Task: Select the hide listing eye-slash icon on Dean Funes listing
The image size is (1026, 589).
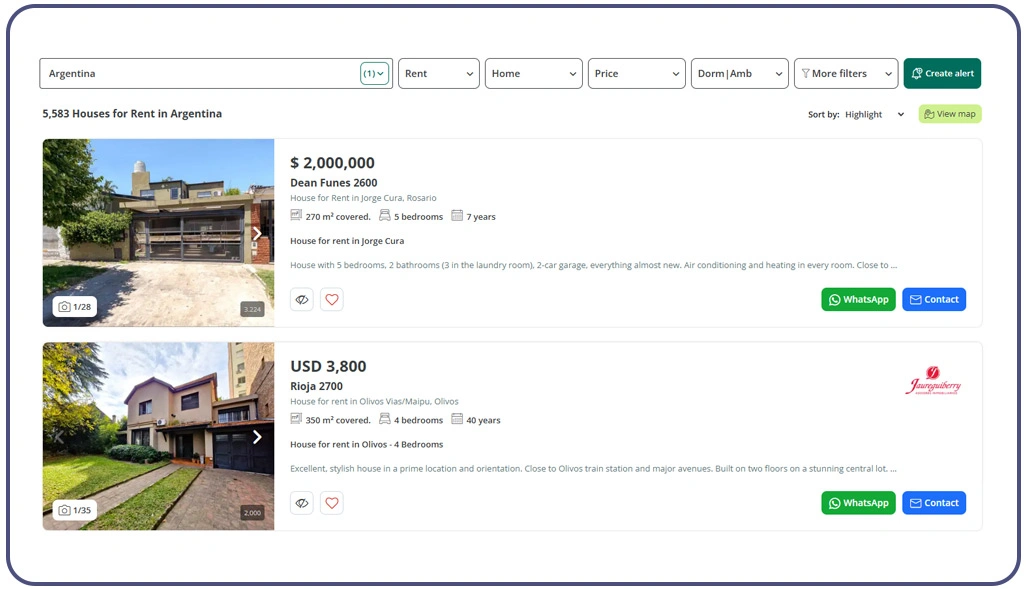Action: coord(302,299)
